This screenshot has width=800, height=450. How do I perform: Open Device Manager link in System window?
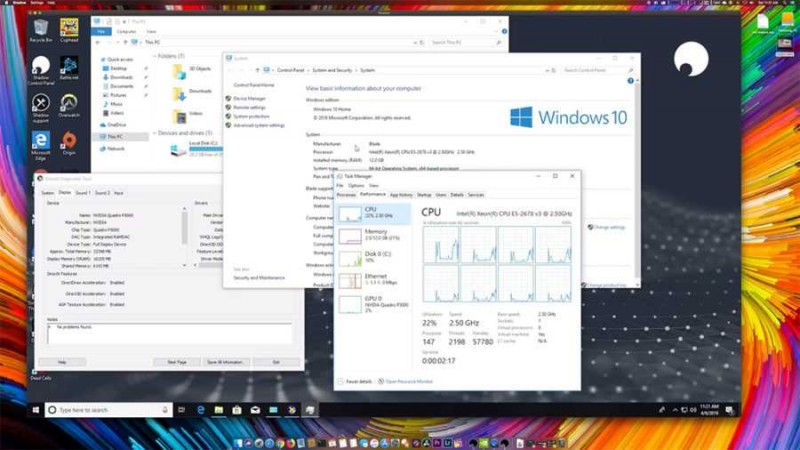[249, 98]
